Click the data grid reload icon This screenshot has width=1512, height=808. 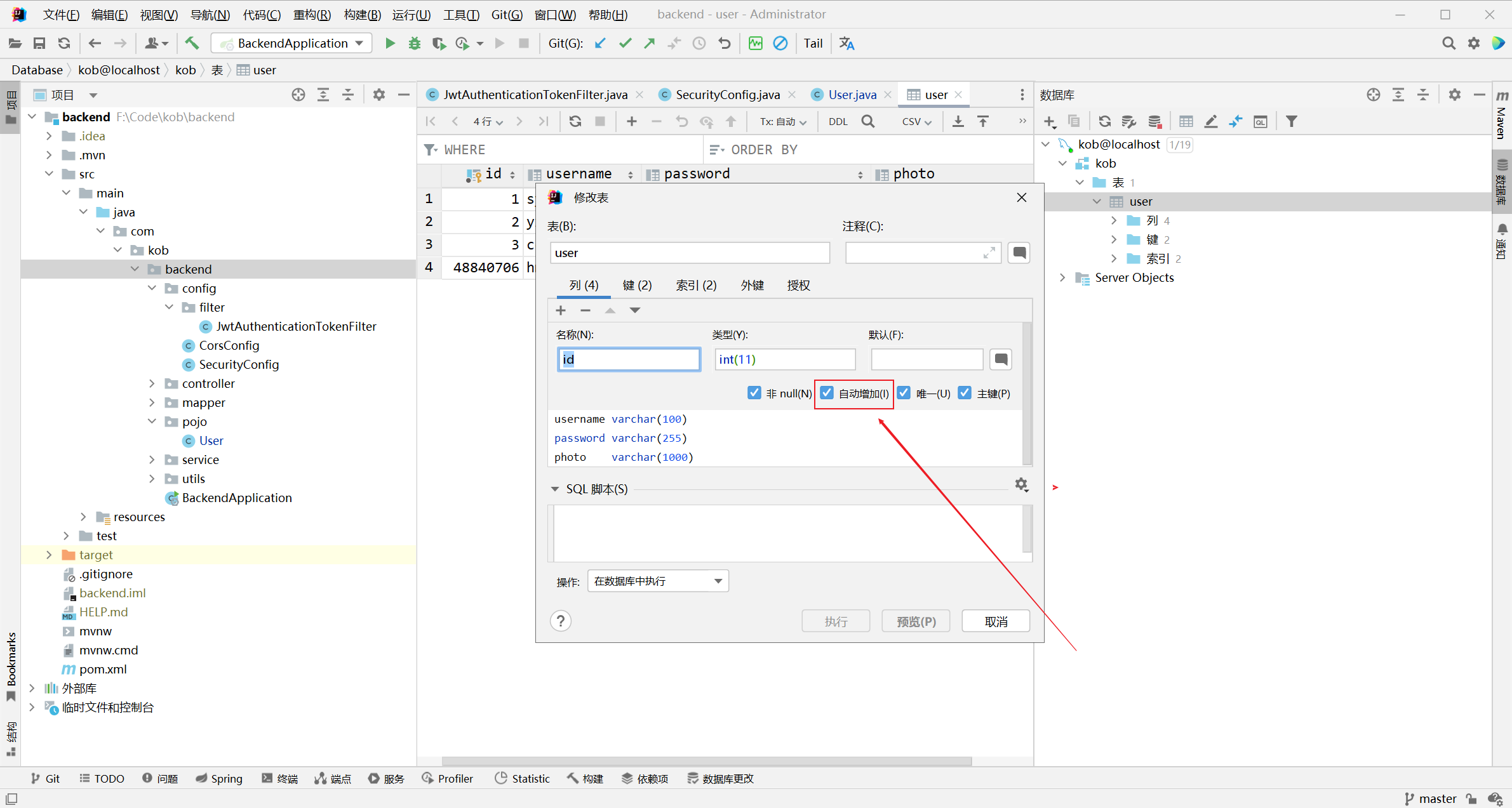(575, 121)
